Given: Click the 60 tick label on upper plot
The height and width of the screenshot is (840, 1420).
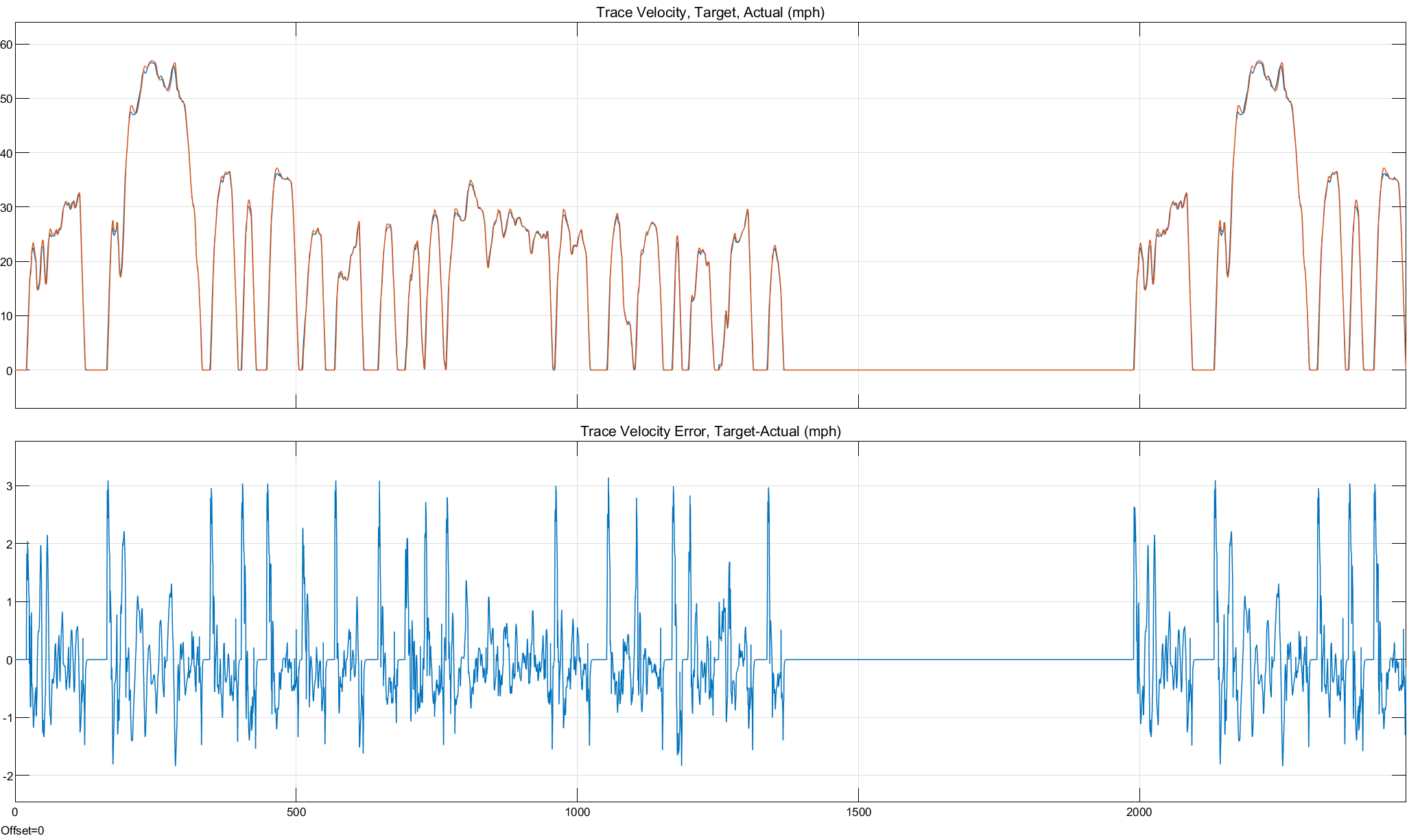Looking at the screenshot, I should (6, 45).
